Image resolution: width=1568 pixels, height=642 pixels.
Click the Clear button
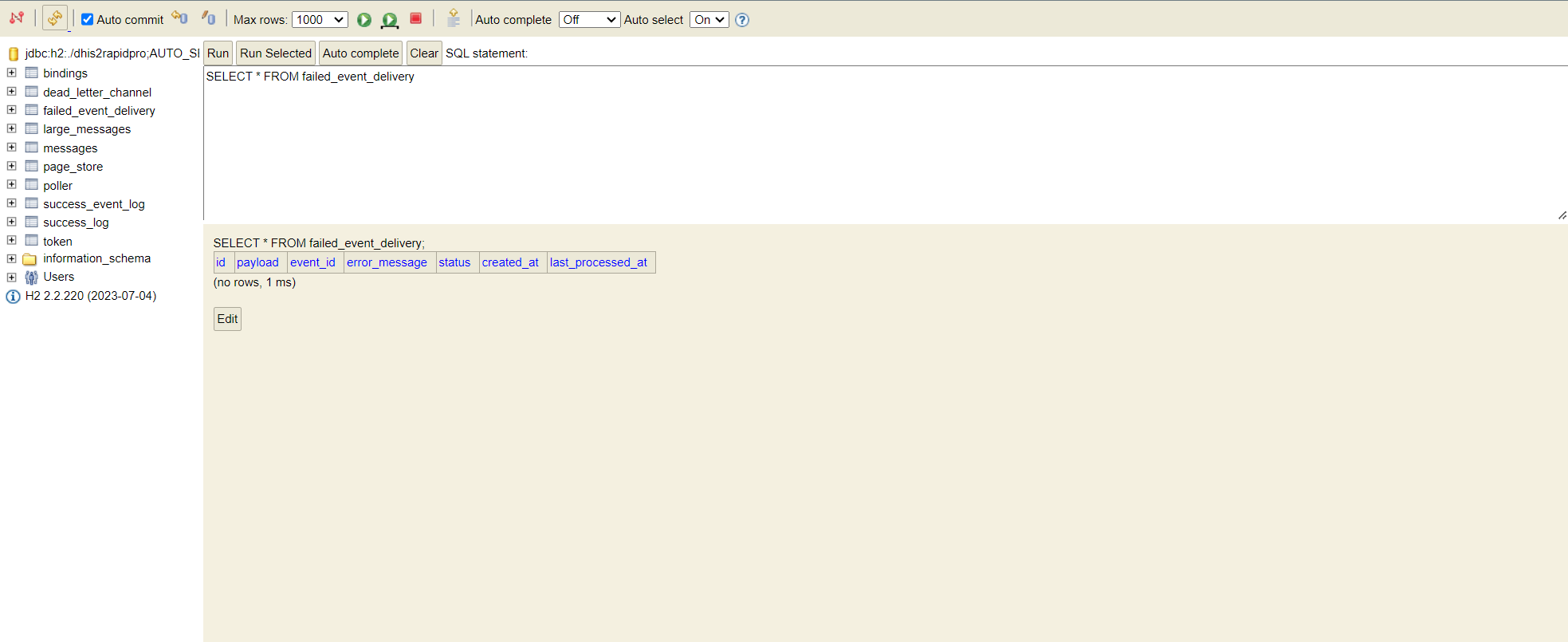coord(423,53)
